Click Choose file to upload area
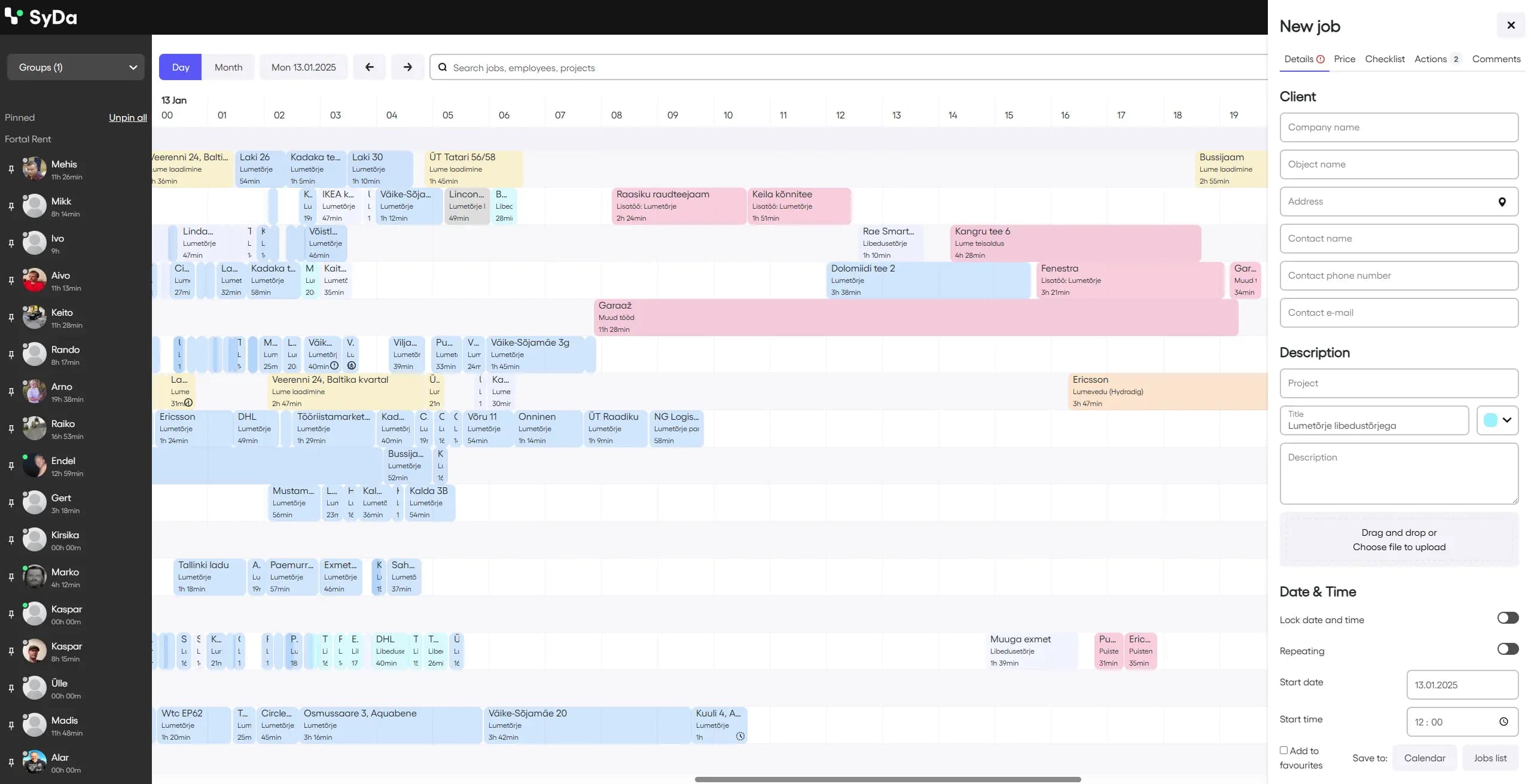 (x=1399, y=540)
